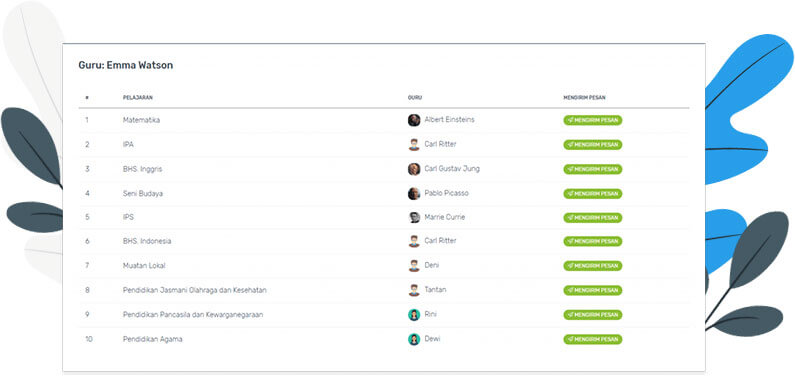Select the BHS. Inggris subject cell
795x376 pixels.
pyautogui.click(x=142, y=169)
